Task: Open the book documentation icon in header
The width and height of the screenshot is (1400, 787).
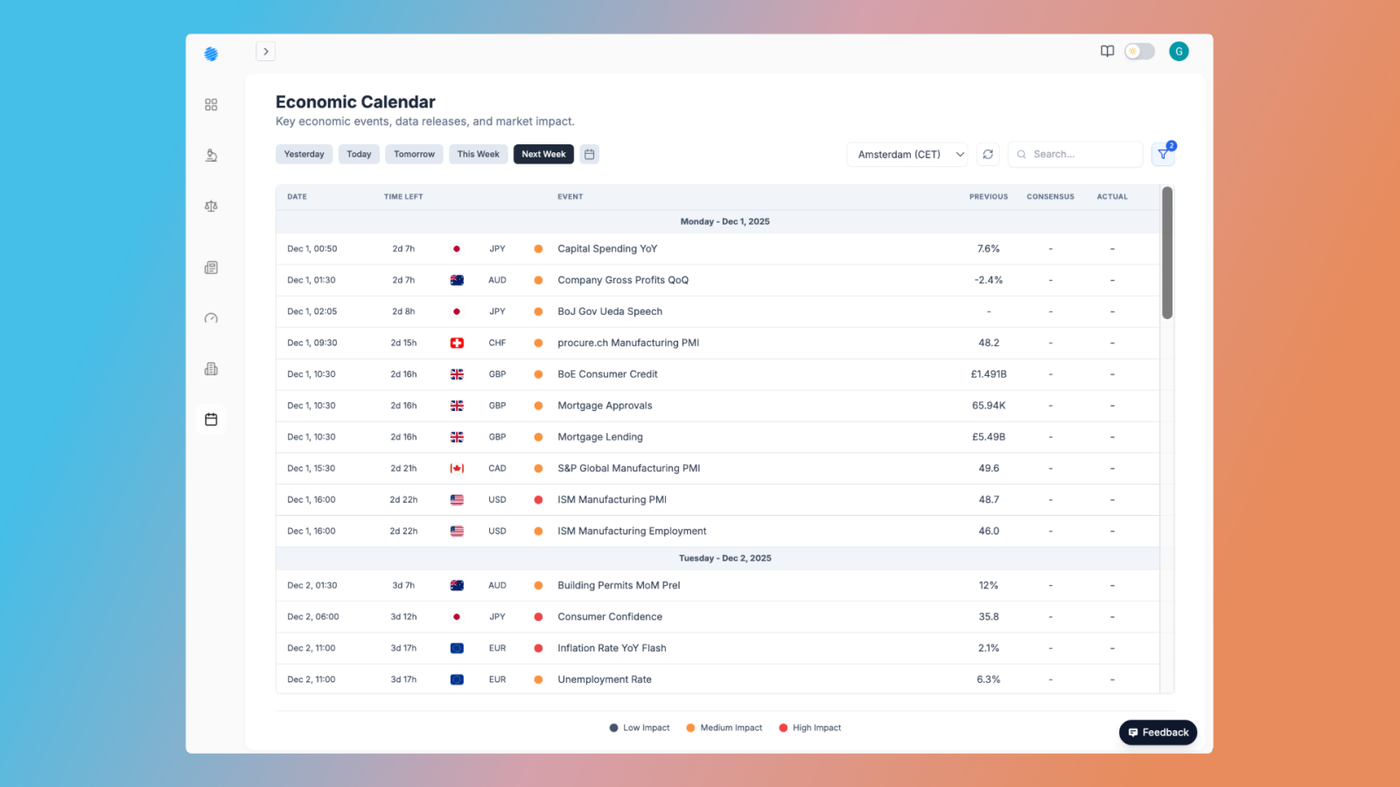Action: [1107, 51]
